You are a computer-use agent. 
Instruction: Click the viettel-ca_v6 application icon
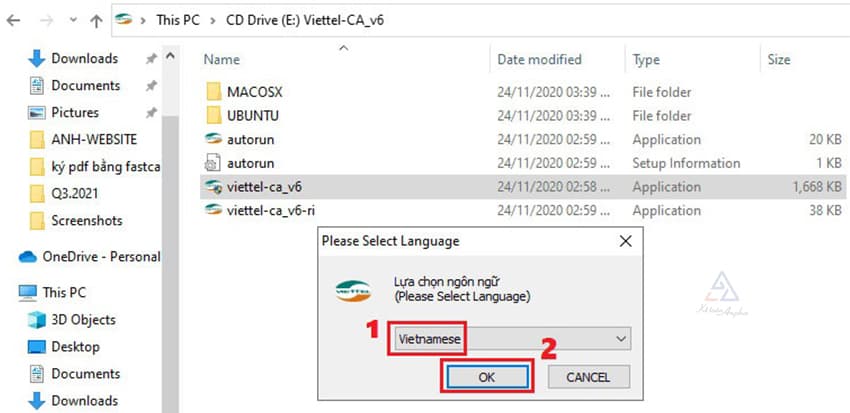coord(212,187)
